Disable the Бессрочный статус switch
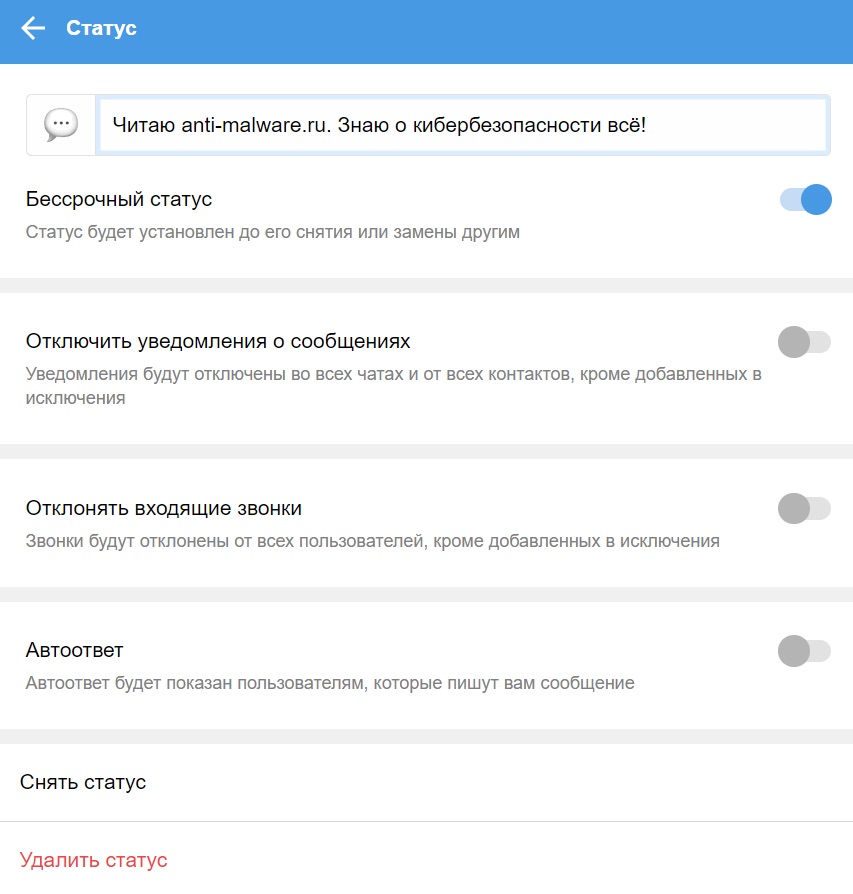 (805, 200)
